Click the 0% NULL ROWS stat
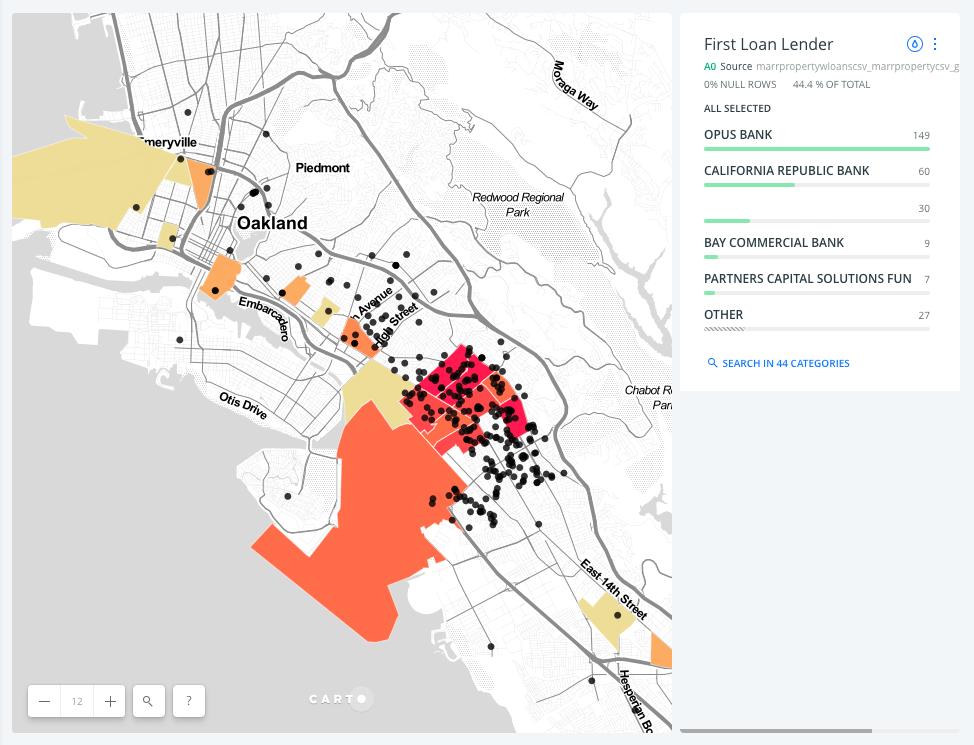Screen dimensions: 974x745 tap(740, 85)
